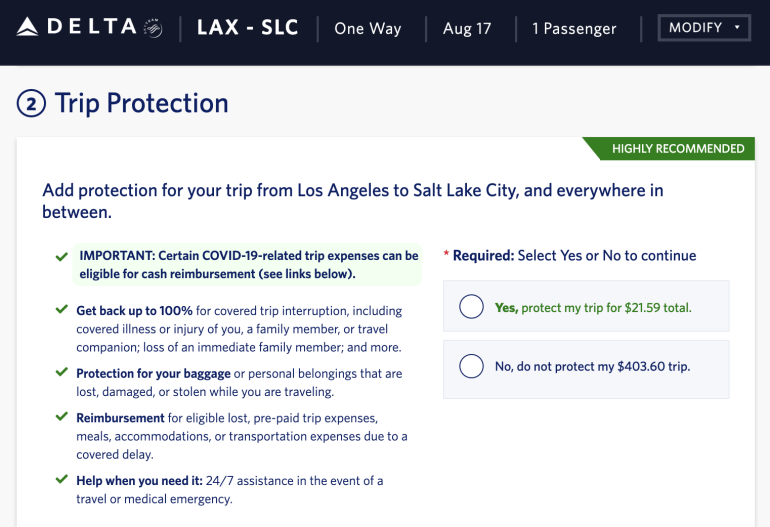Click the checkmark beside Protection for your baggage
This screenshot has height=527, width=770.
pos(62,373)
